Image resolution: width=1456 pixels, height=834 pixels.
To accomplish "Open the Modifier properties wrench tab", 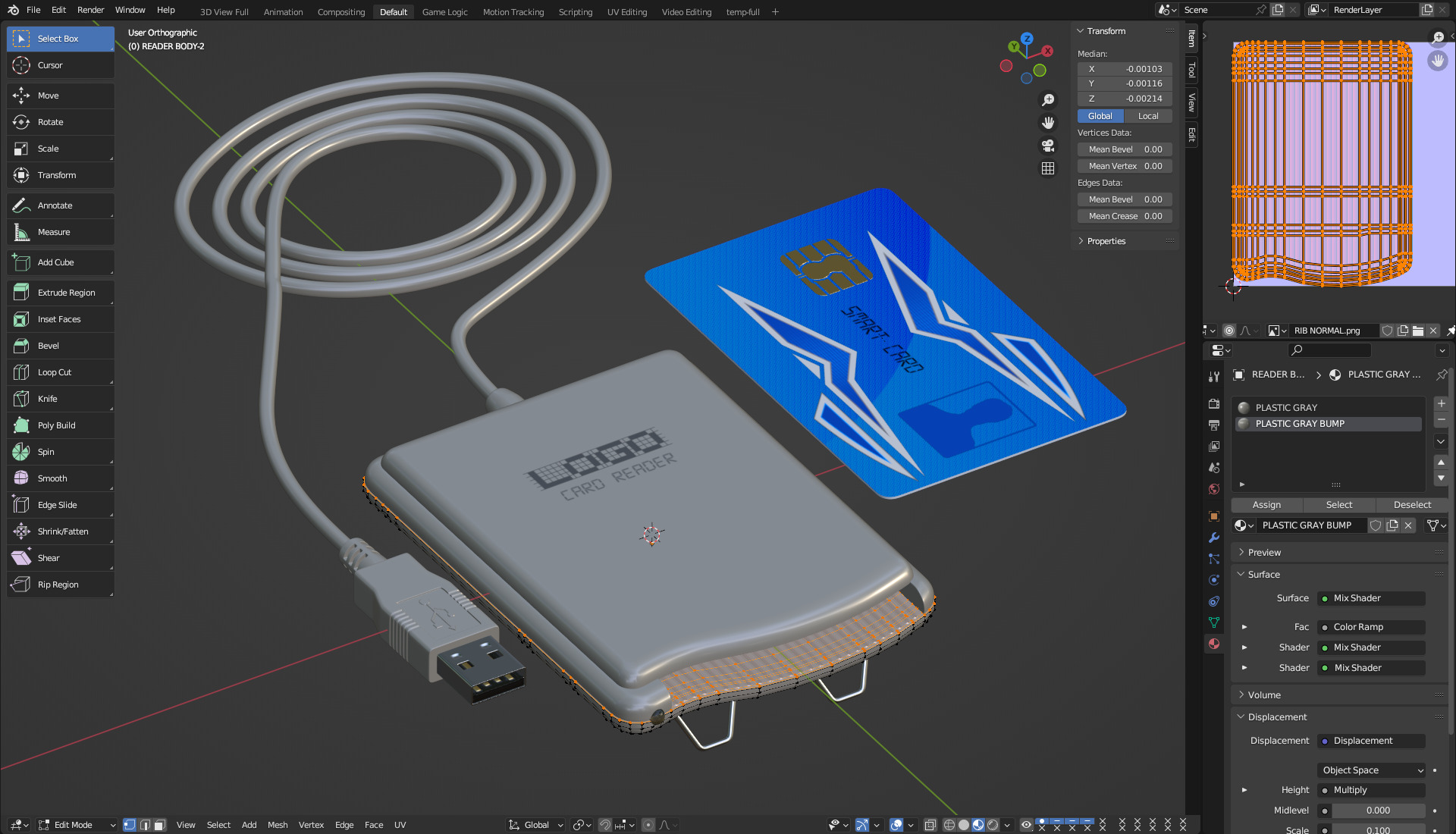I will [1214, 538].
